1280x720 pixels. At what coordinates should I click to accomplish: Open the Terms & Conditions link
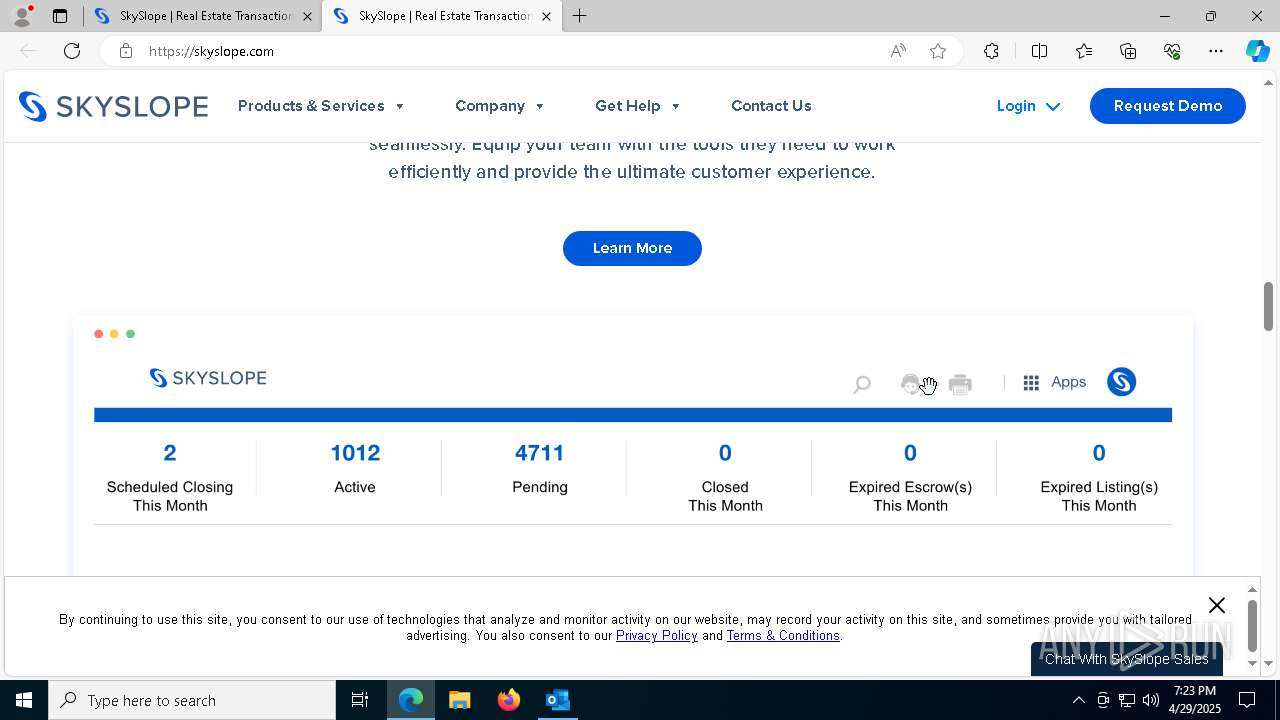783,636
